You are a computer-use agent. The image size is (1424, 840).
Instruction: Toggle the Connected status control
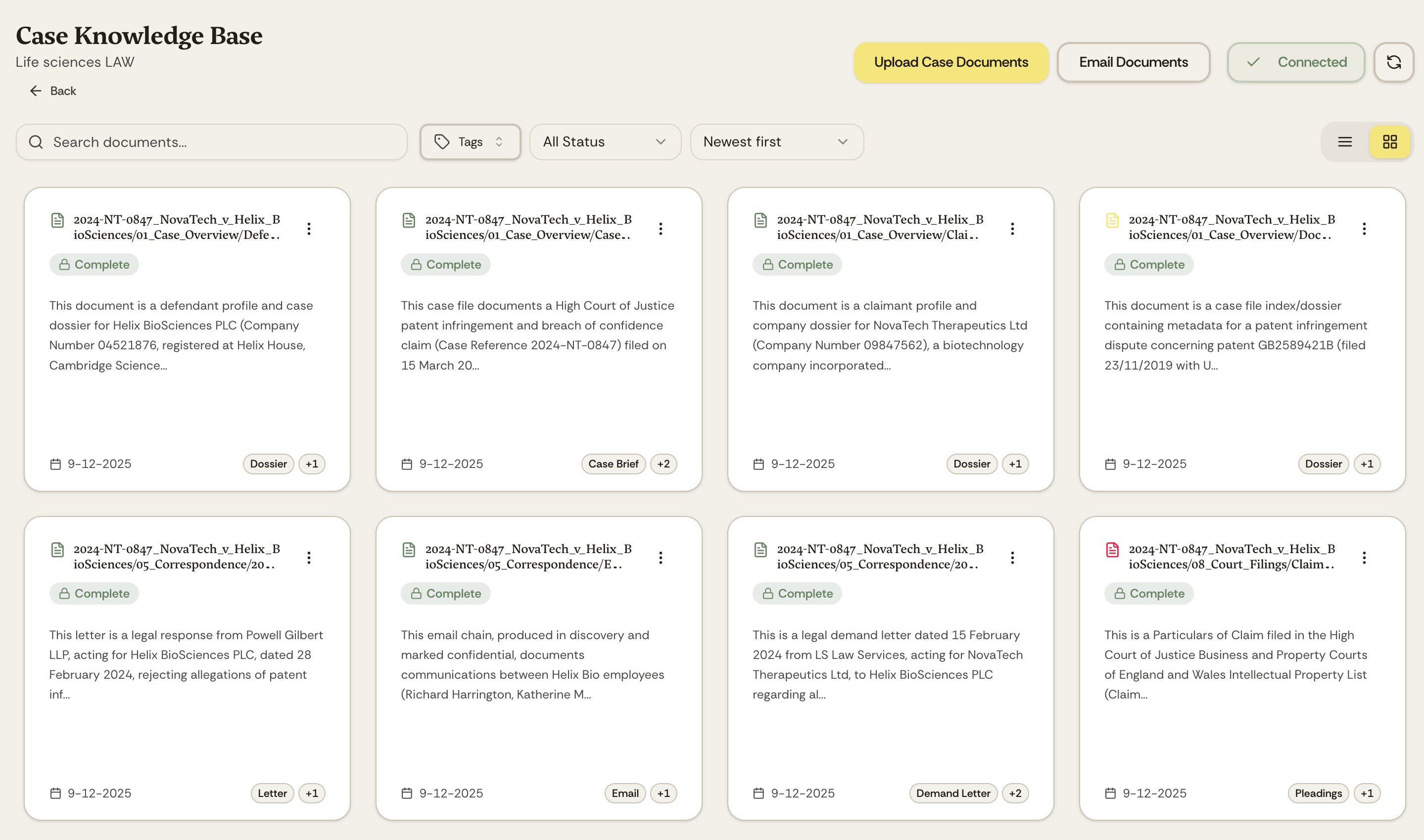(x=1296, y=62)
